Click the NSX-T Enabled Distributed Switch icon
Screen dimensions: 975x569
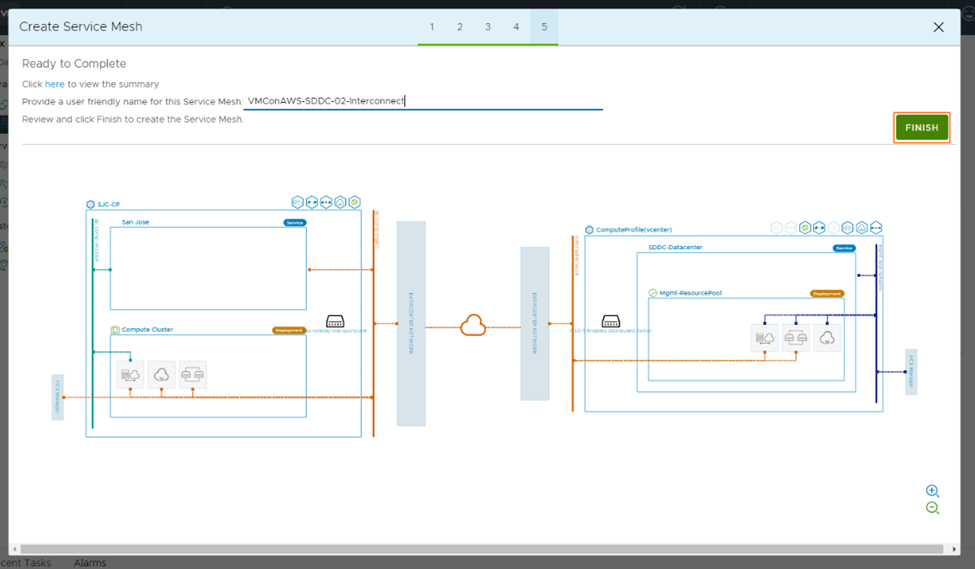tap(611, 321)
